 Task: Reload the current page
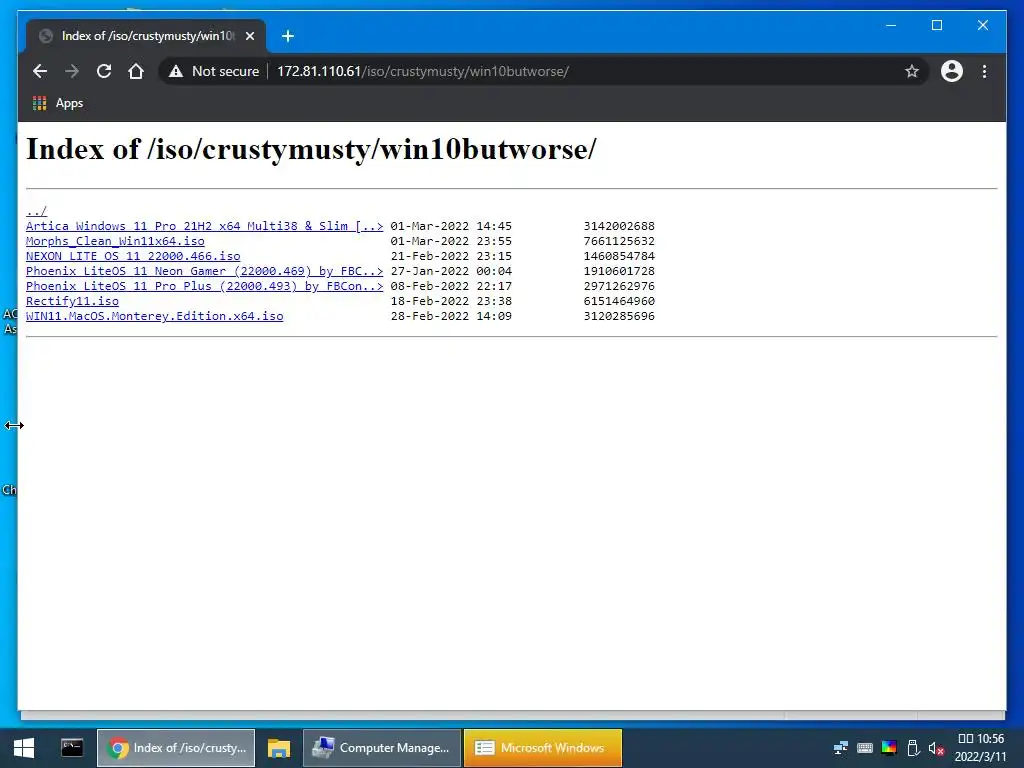click(x=104, y=71)
